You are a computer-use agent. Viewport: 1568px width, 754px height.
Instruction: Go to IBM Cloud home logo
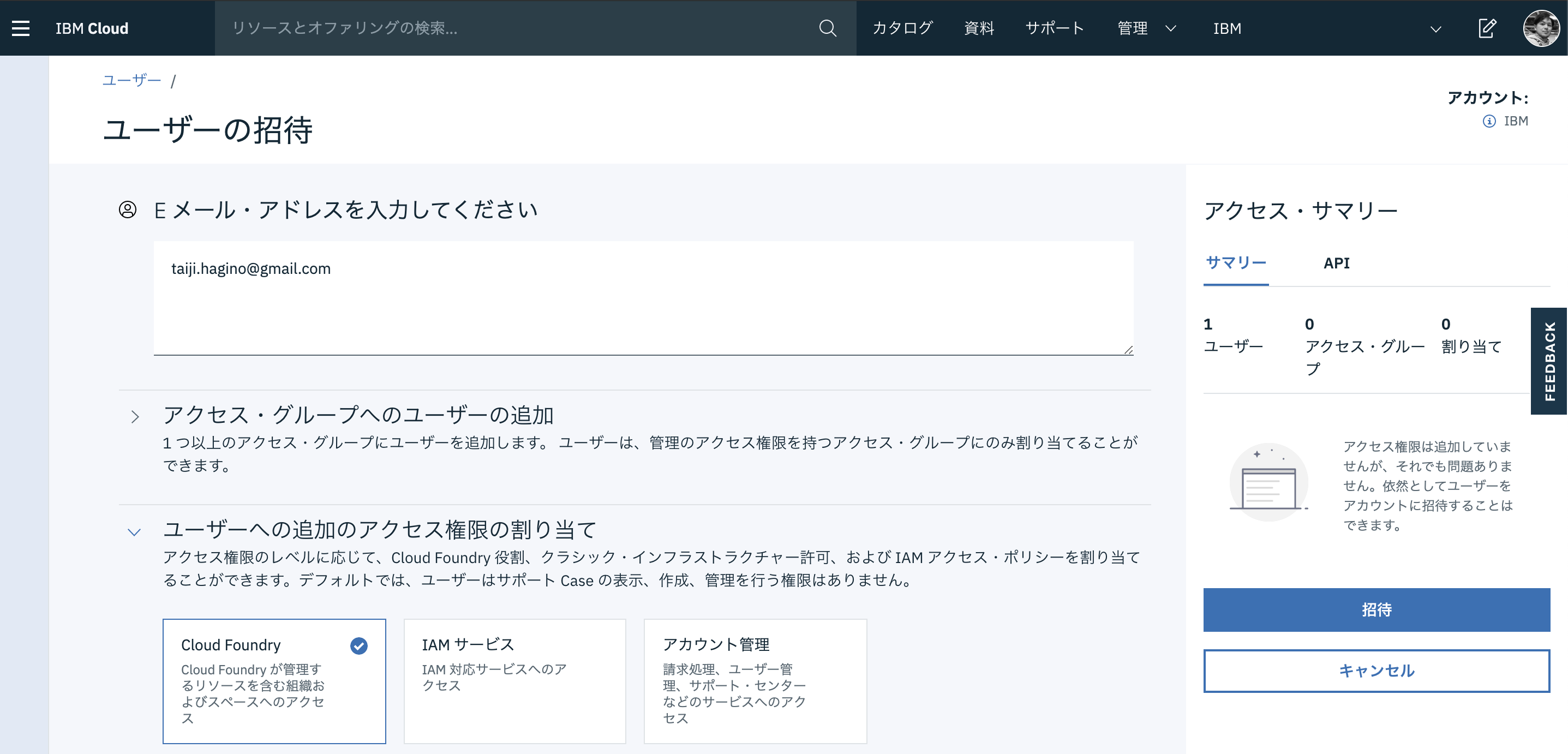tap(92, 28)
